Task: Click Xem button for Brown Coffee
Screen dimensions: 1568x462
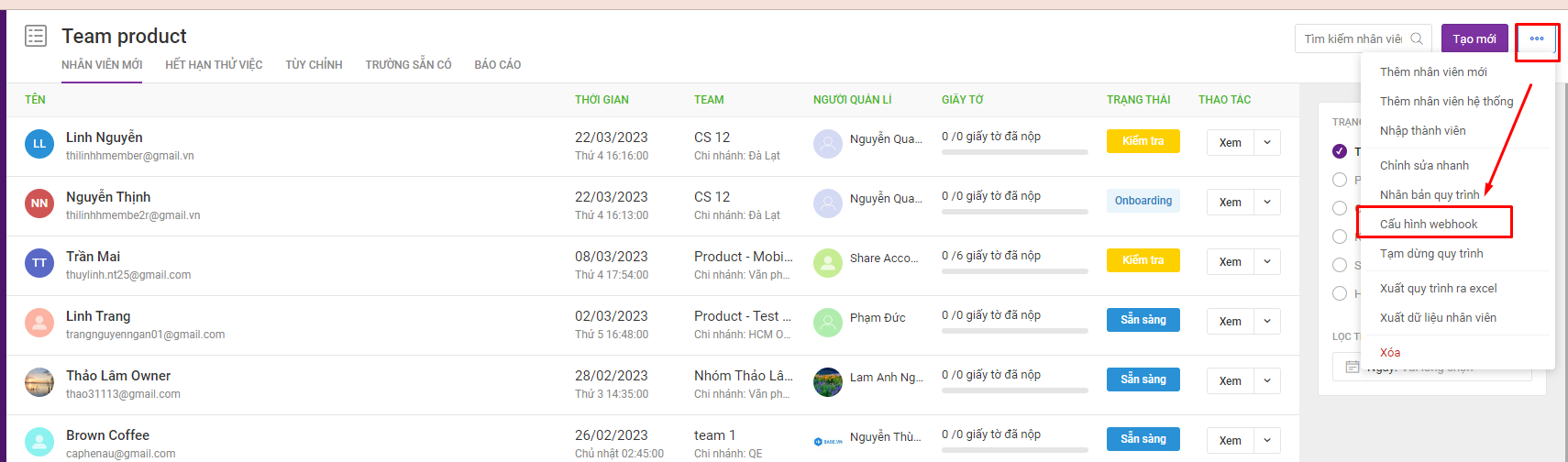Action: (1231, 441)
